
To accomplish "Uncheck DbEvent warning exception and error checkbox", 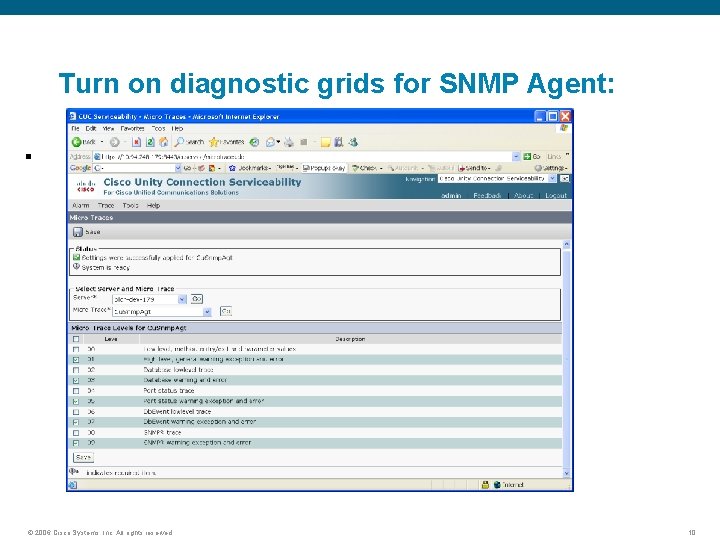I will pos(76,422).
